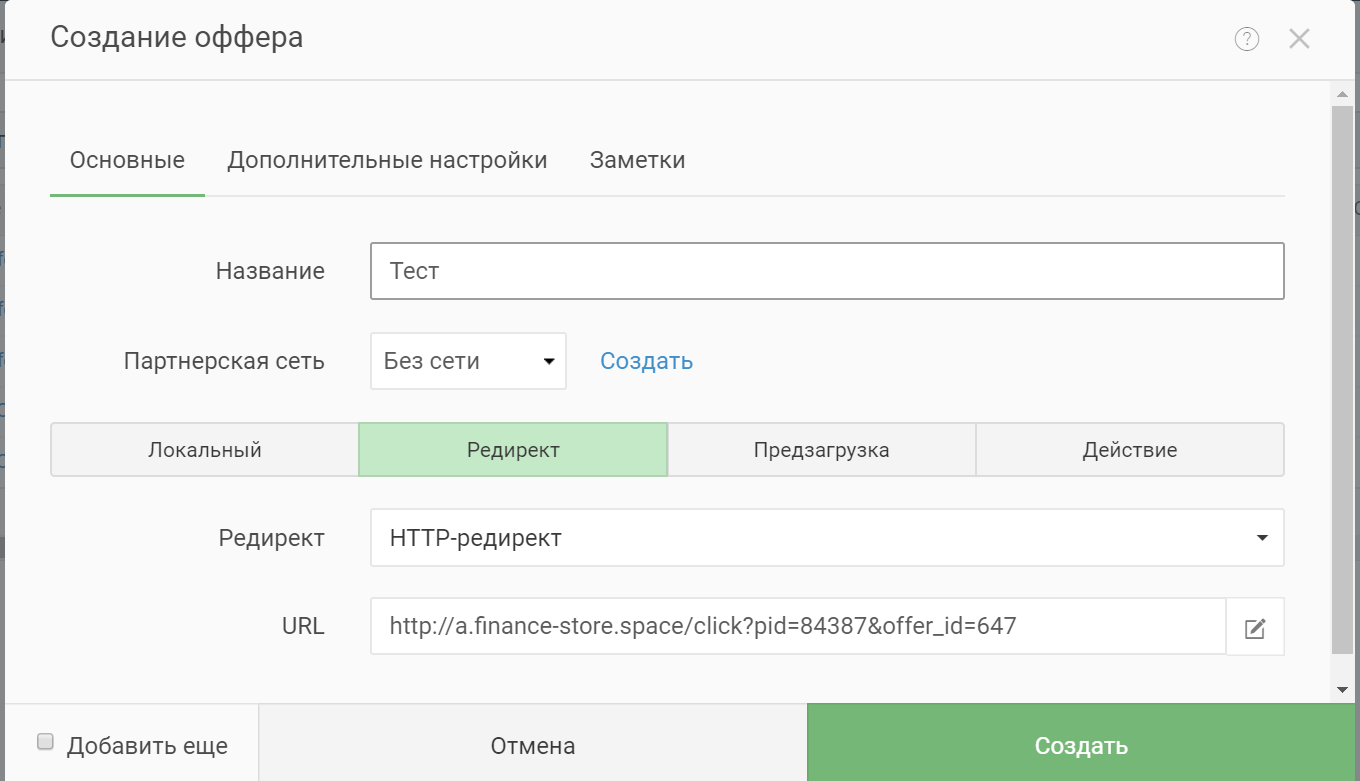Select the Локальный offer type
The width and height of the screenshot is (1360, 781).
pos(205,450)
